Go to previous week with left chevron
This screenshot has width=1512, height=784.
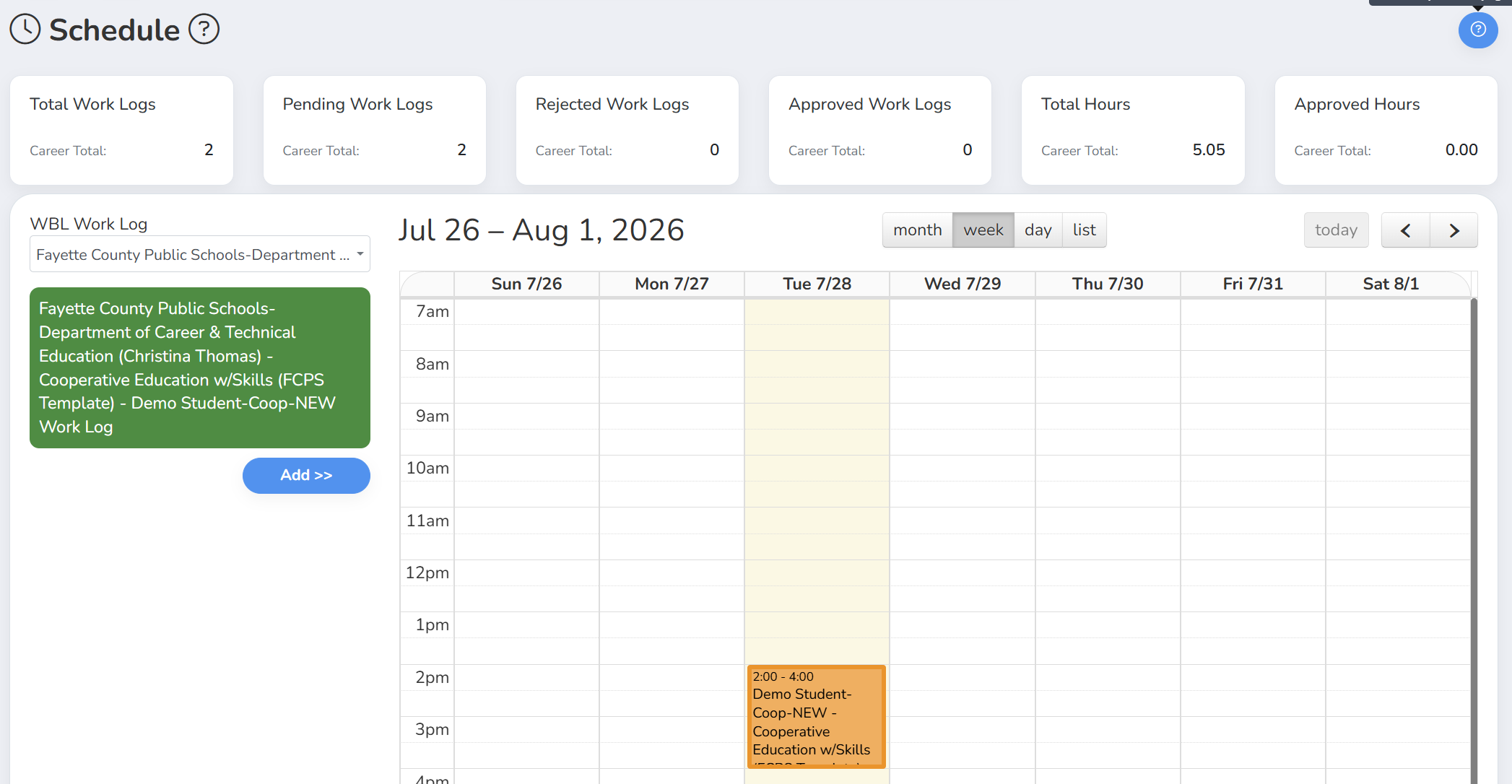pos(1405,230)
